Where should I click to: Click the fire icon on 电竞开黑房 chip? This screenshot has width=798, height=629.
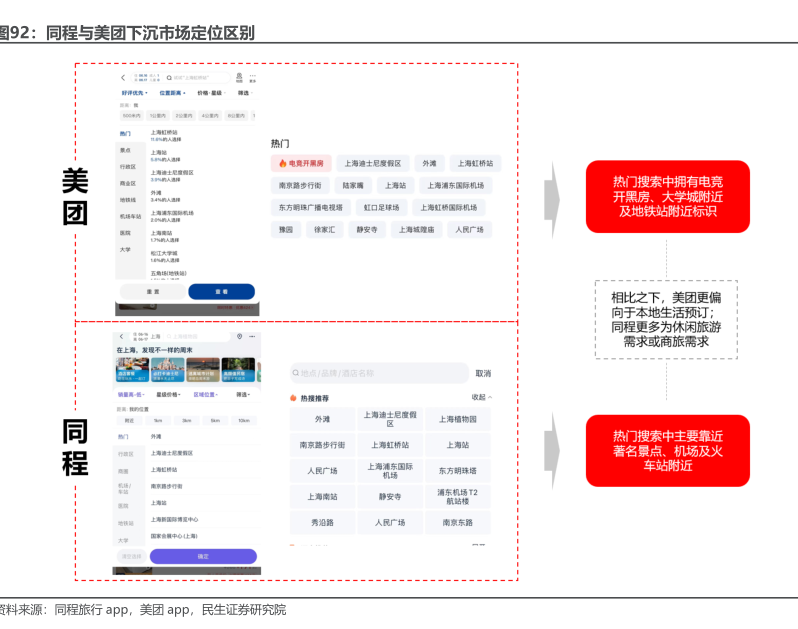(x=283, y=163)
